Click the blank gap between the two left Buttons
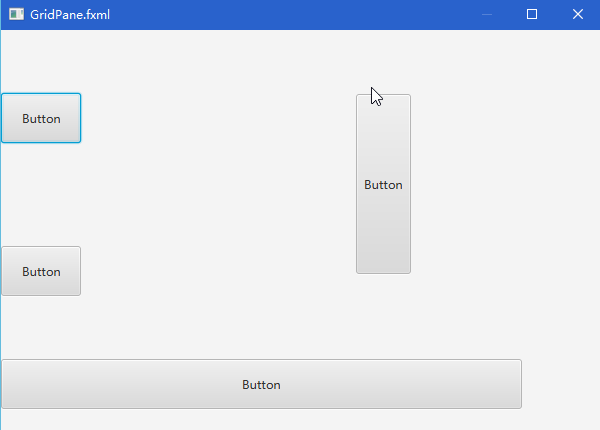Image resolution: width=600 pixels, height=430 pixels. [41, 195]
